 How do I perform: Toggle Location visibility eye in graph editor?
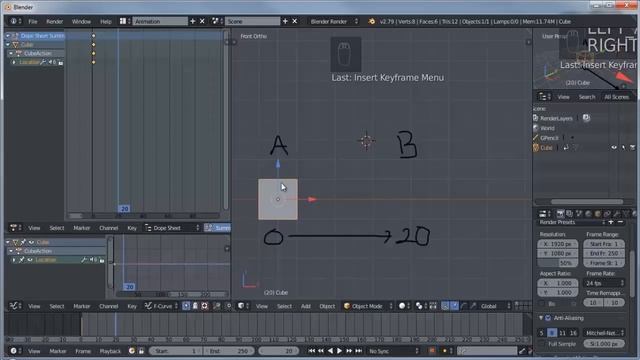point(30,260)
